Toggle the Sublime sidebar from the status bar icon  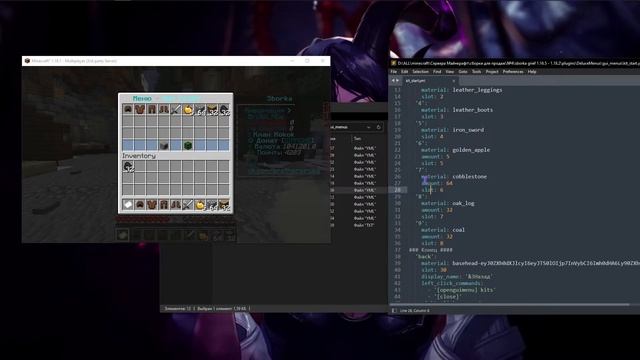[x=394, y=311]
